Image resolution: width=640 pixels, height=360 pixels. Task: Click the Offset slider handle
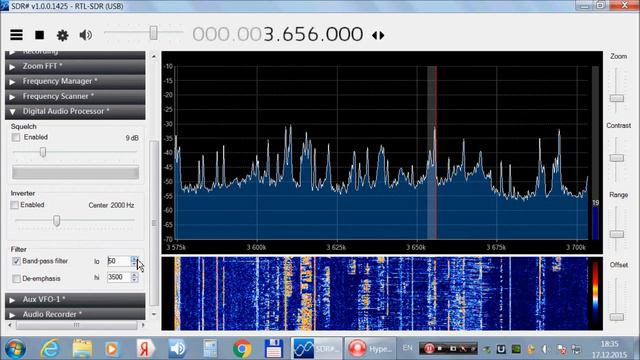(x=617, y=317)
